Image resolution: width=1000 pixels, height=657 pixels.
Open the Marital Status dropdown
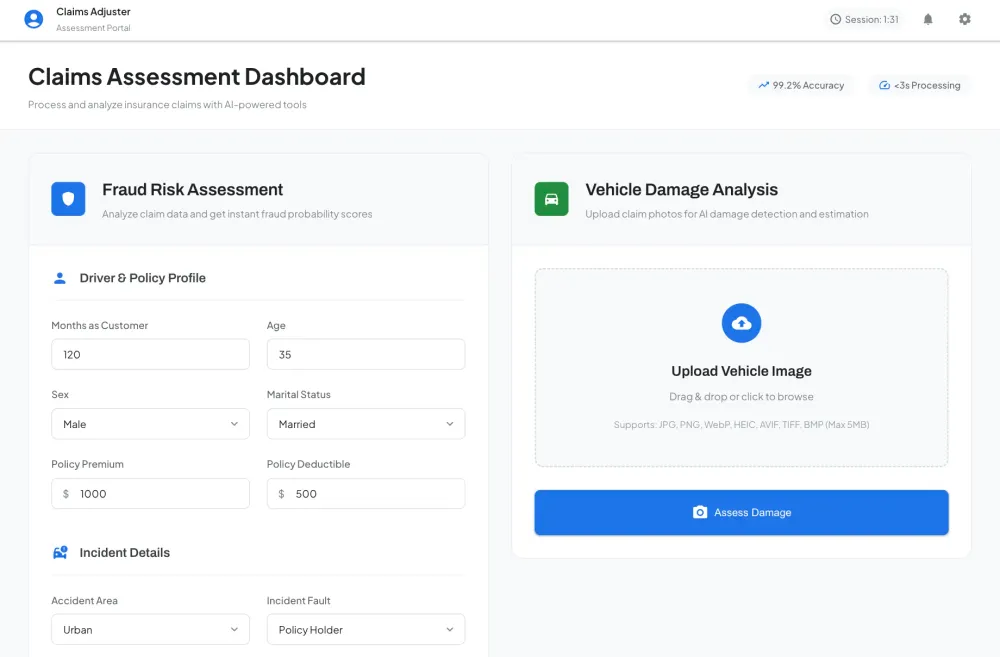[x=366, y=424]
